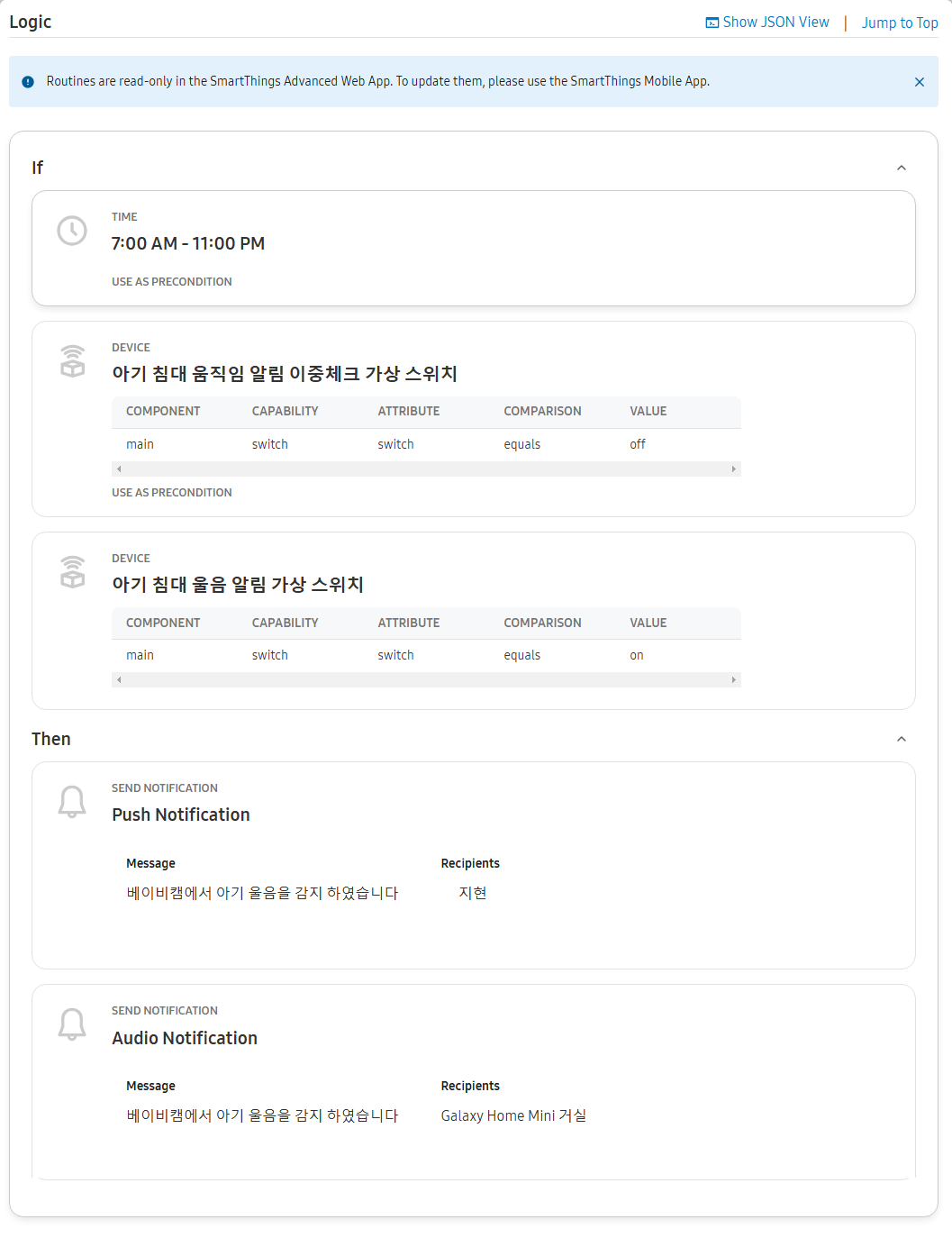Click the Logic heading
The width and height of the screenshot is (952, 1256).
tap(31, 22)
